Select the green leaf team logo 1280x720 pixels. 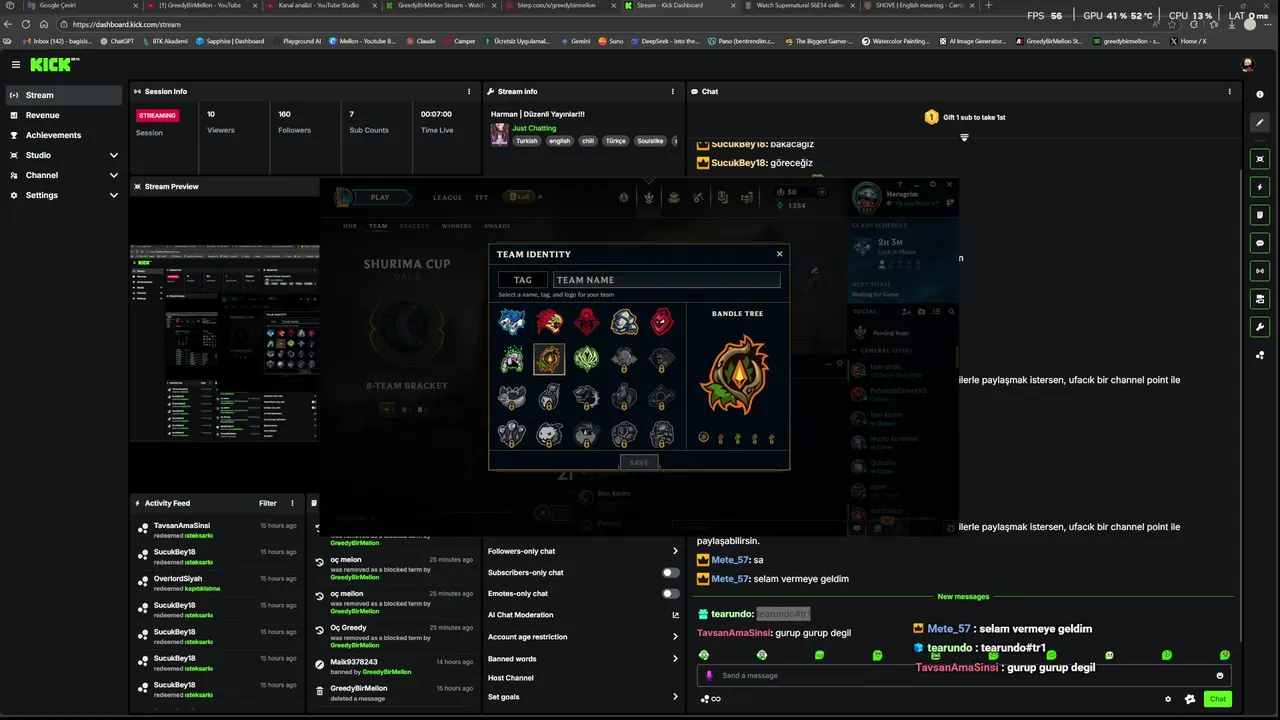tap(587, 359)
